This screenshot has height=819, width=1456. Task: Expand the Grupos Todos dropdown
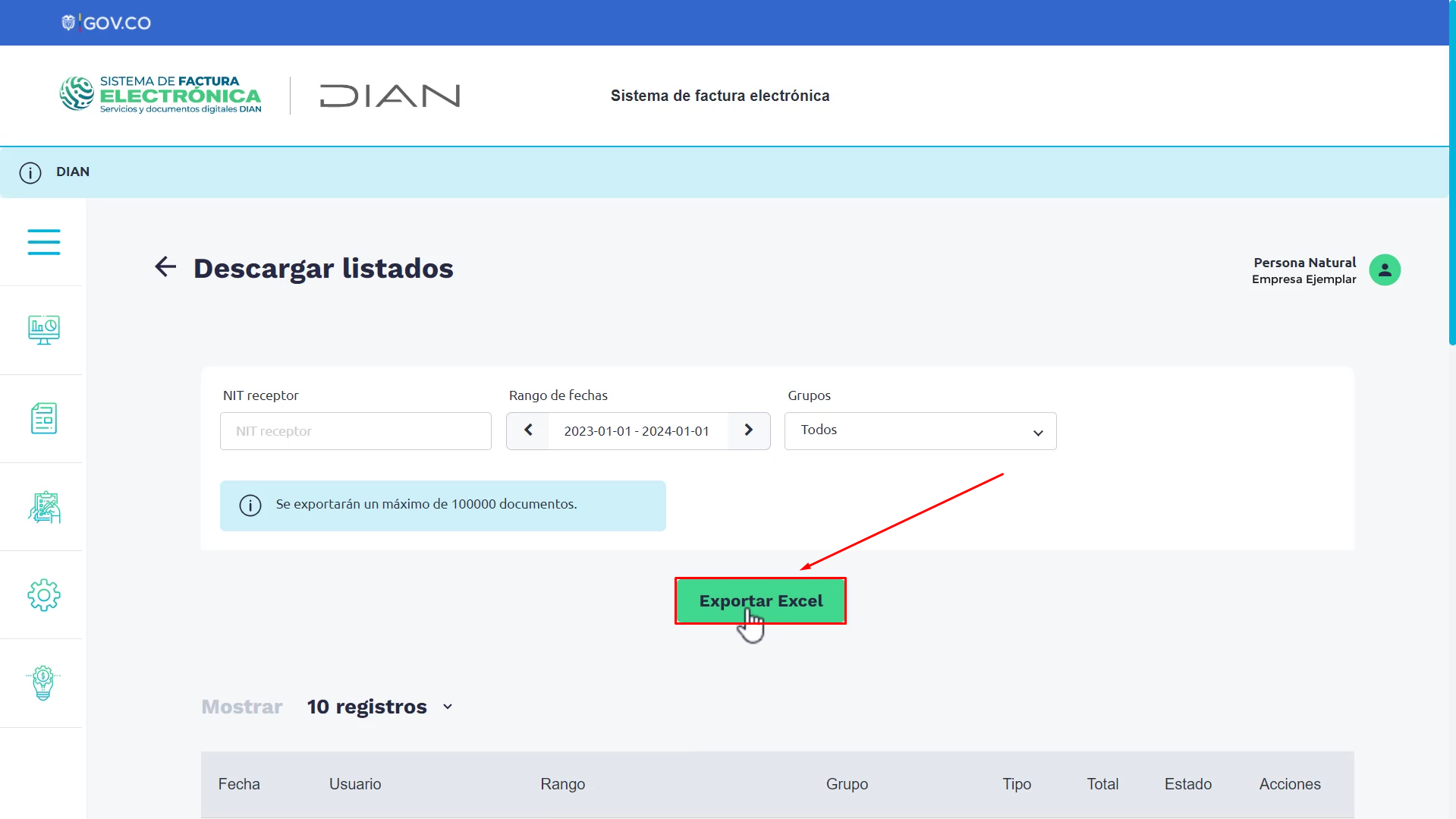click(x=920, y=431)
